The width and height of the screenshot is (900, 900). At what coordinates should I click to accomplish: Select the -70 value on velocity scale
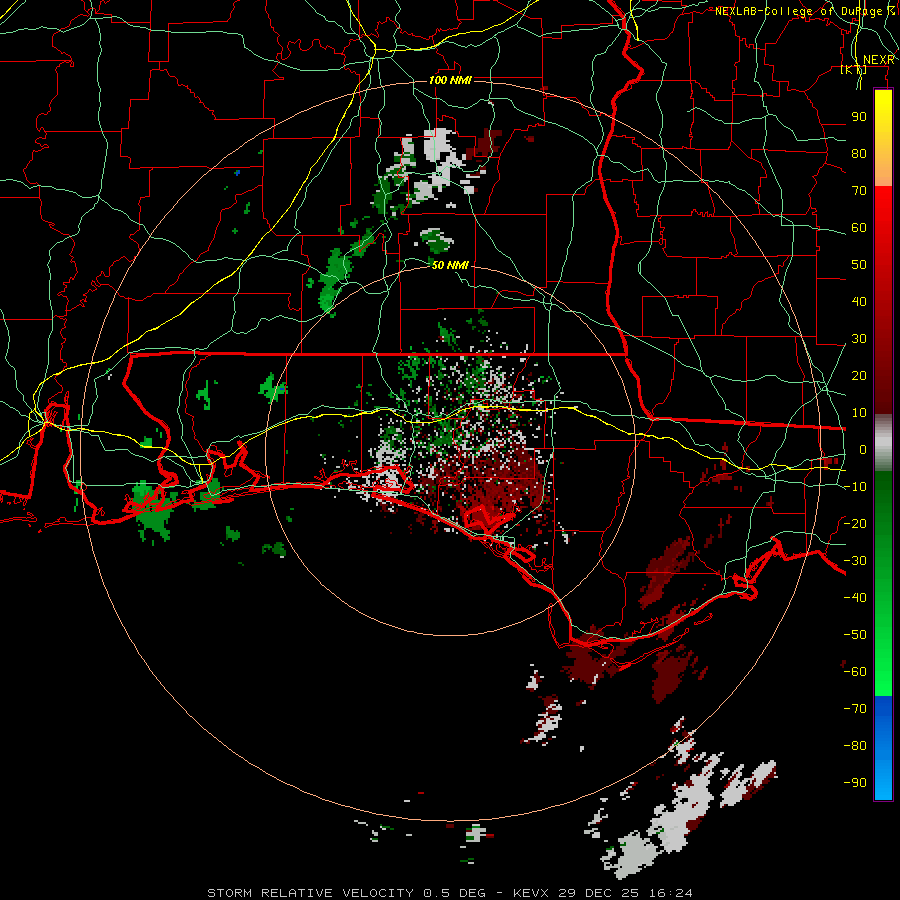tap(855, 708)
